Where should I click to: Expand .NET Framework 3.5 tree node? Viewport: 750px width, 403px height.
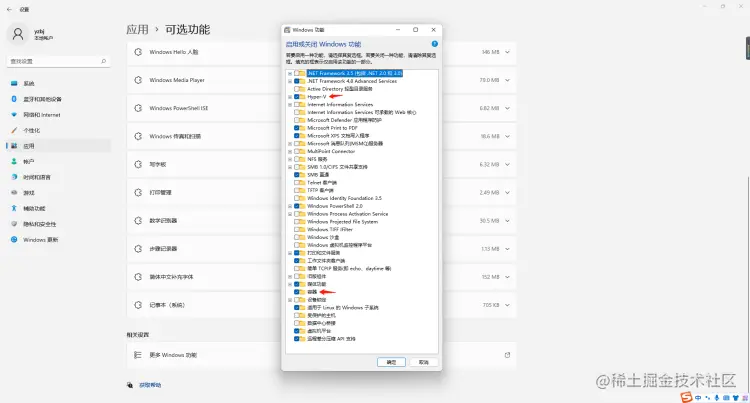[x=290, y=73]
